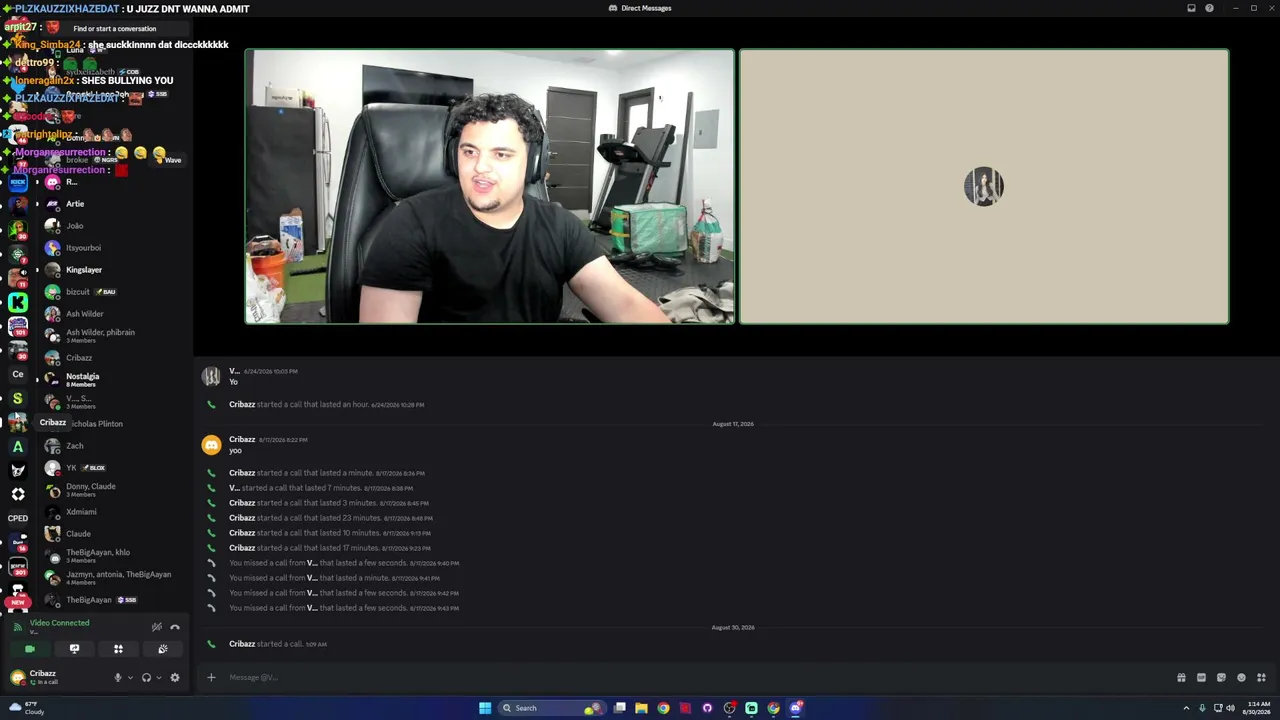This screenshot has height=720, width=1280.
Task: Open the green A server icon
Action: click(17, 446)
